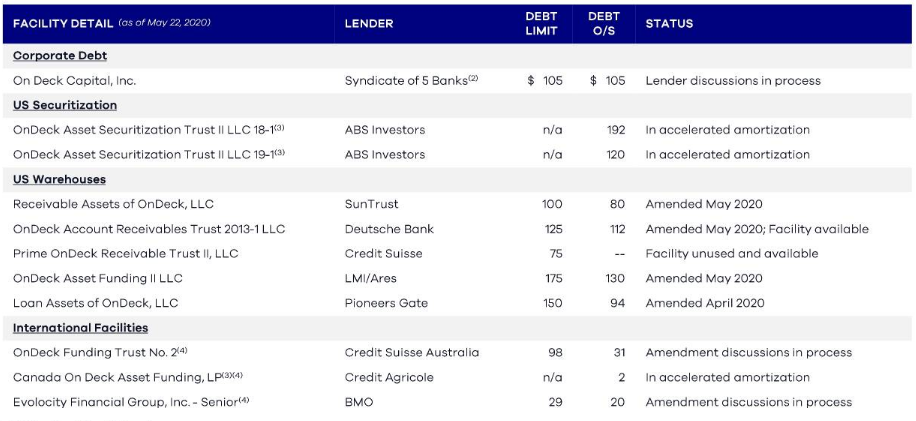Click the DEBT LIMIT column header
Image resolution: width=916 pixels, height=421 pixels.
click(x=541, y=23)
